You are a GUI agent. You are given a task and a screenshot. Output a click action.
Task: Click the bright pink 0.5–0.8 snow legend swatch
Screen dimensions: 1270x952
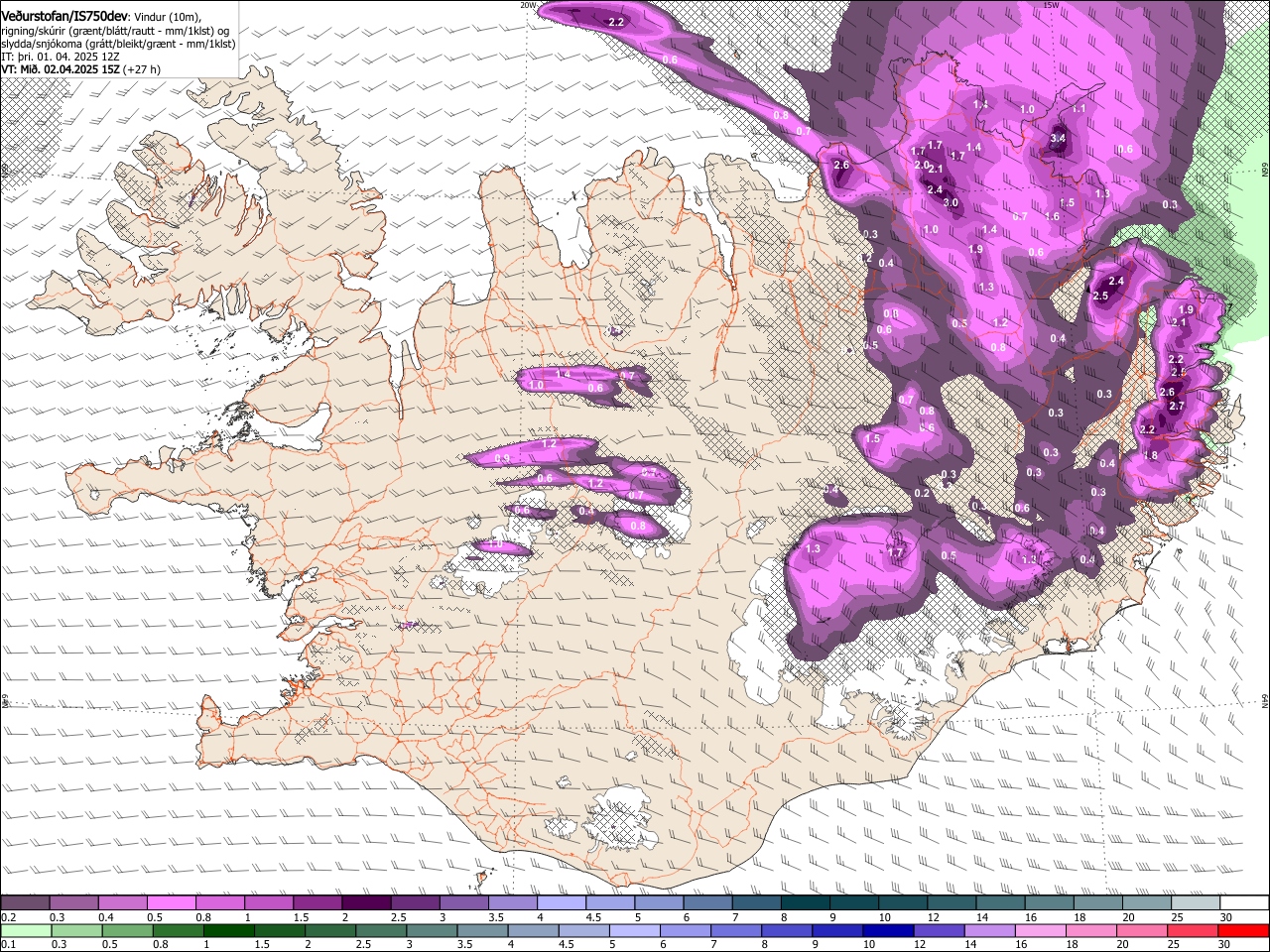pyautogui.click(x=171, y=902)
